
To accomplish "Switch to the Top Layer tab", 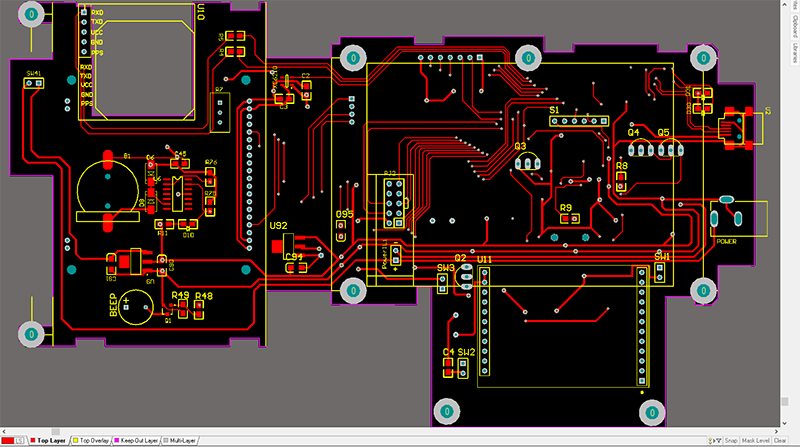I will (48, 440).
